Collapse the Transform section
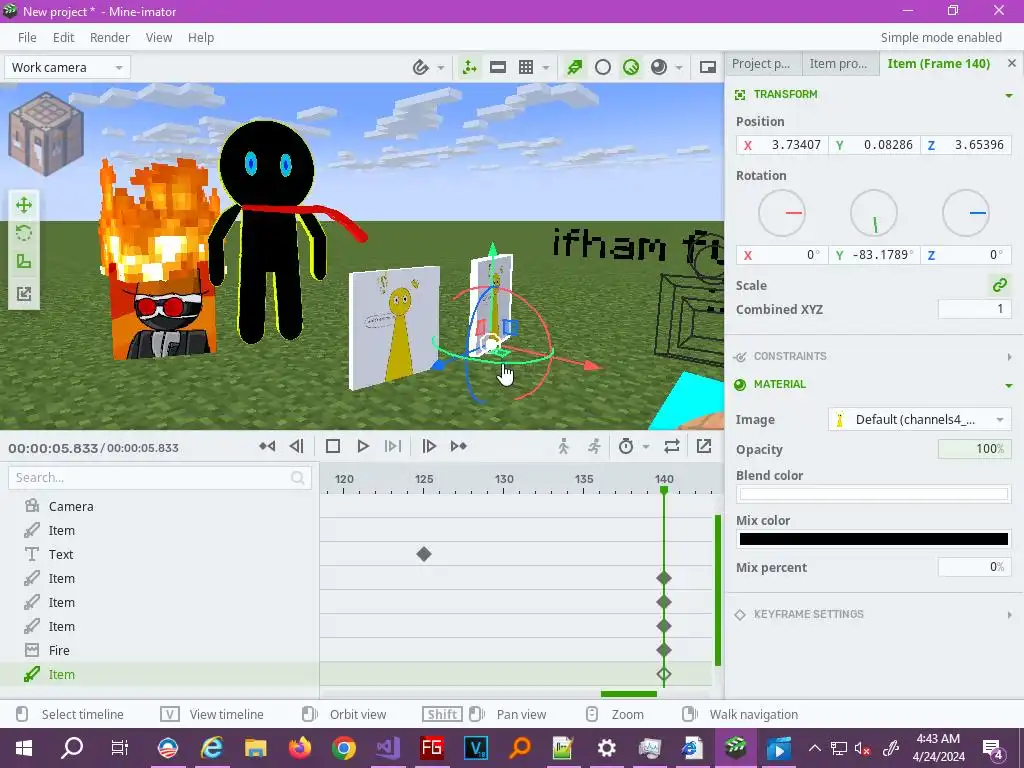This screenshot has width=1024, height=768. (x=1010, y=95)
